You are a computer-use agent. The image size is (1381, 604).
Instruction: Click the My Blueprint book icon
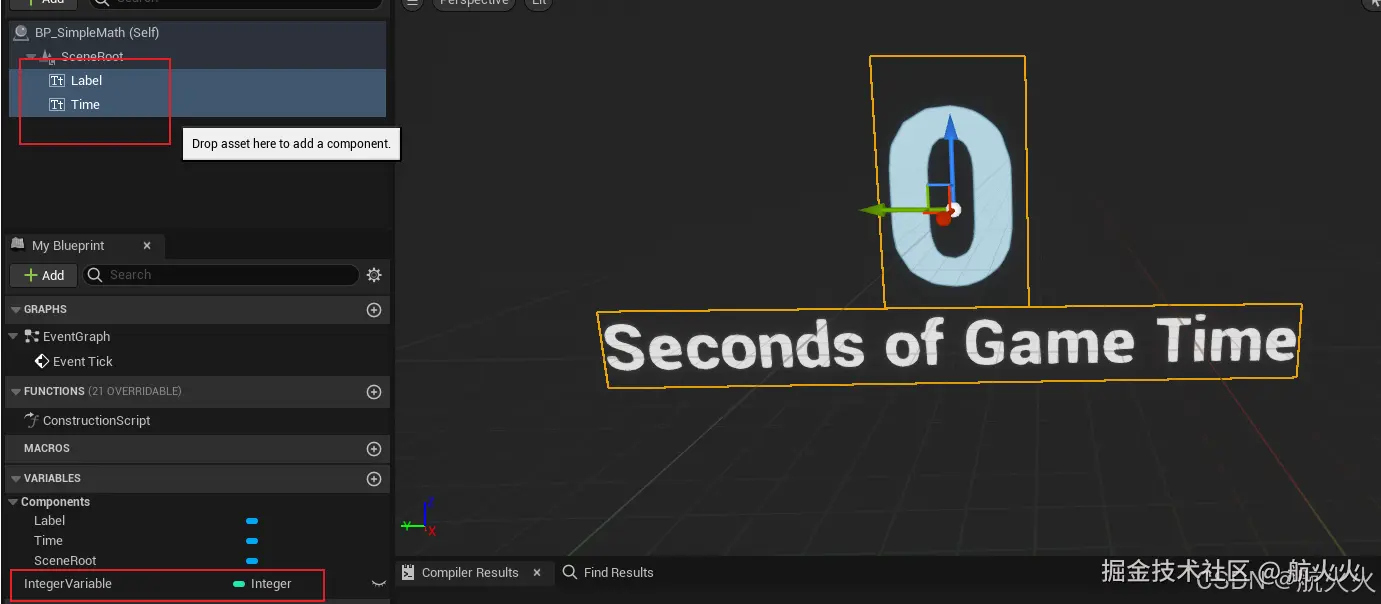[17, 245]
